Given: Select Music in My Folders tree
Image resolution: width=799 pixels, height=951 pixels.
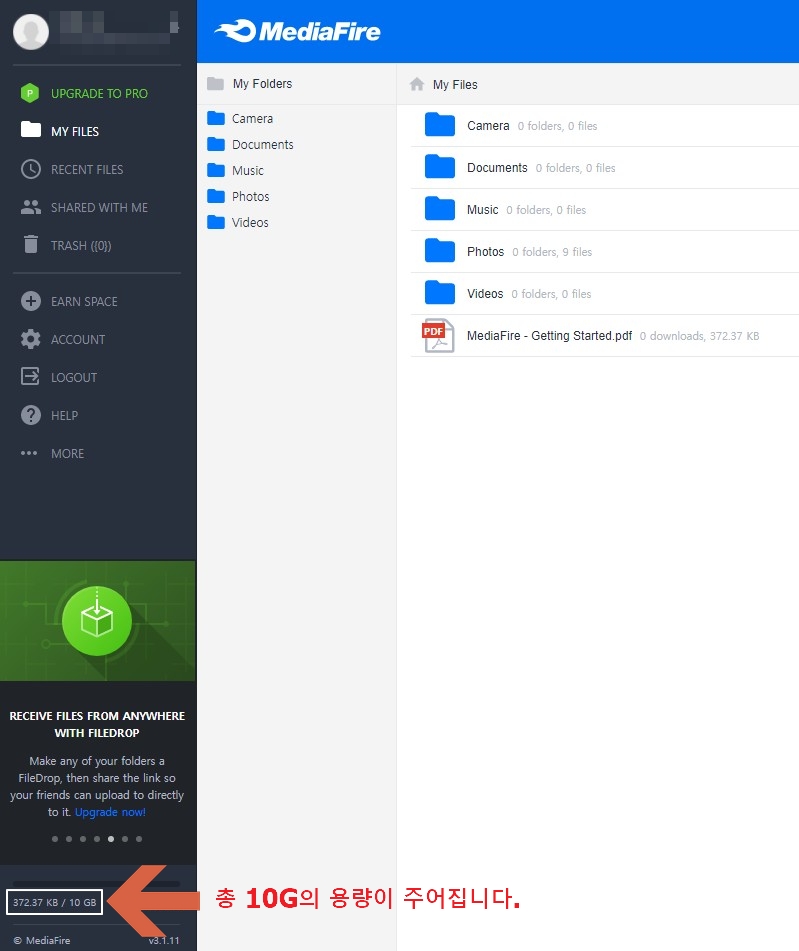Looking at the screenshot, I should click(x=248, y=170).
